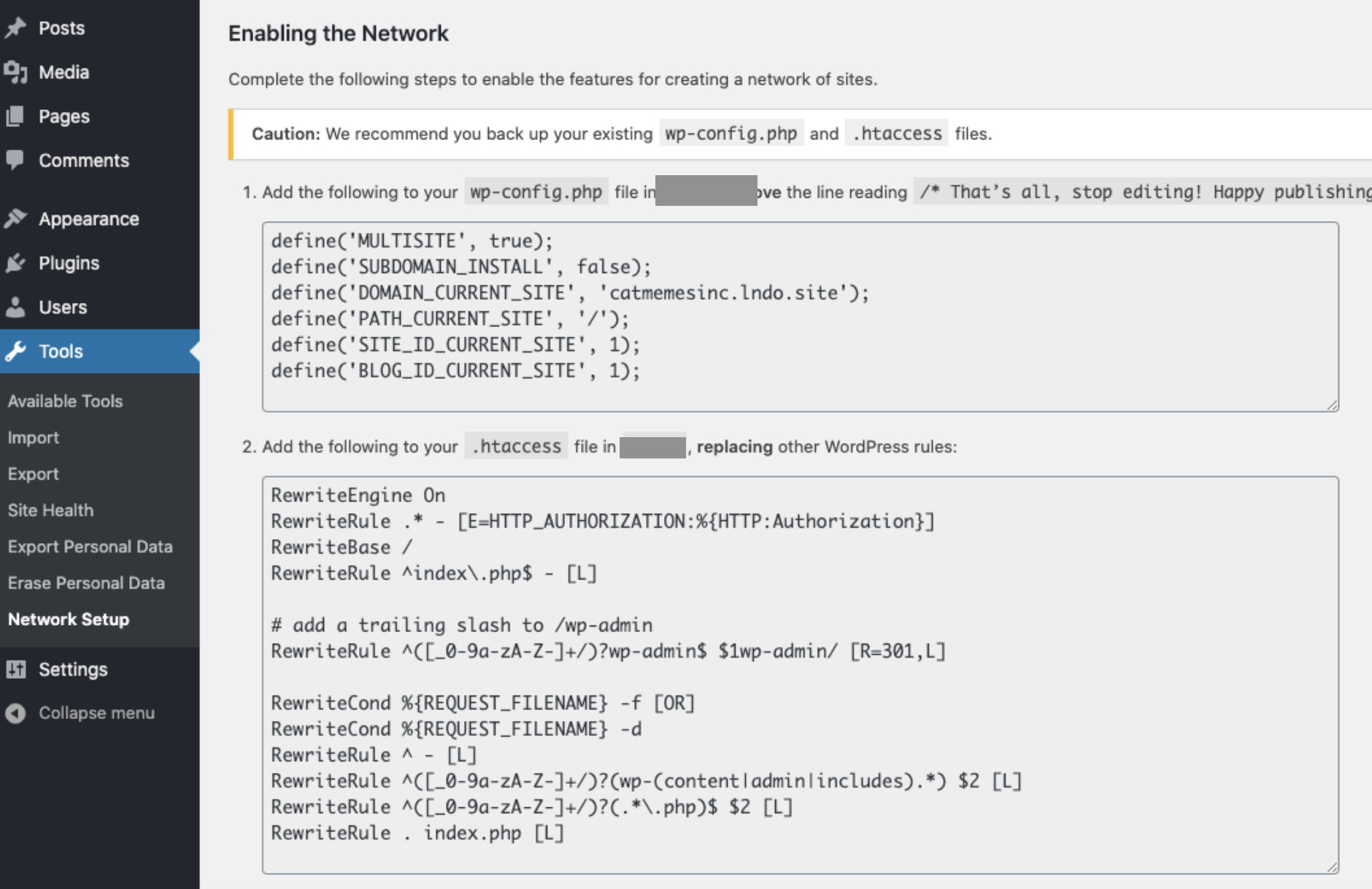
Task: Open the Erase Personal Data page
Action: (x=85, y=582)
